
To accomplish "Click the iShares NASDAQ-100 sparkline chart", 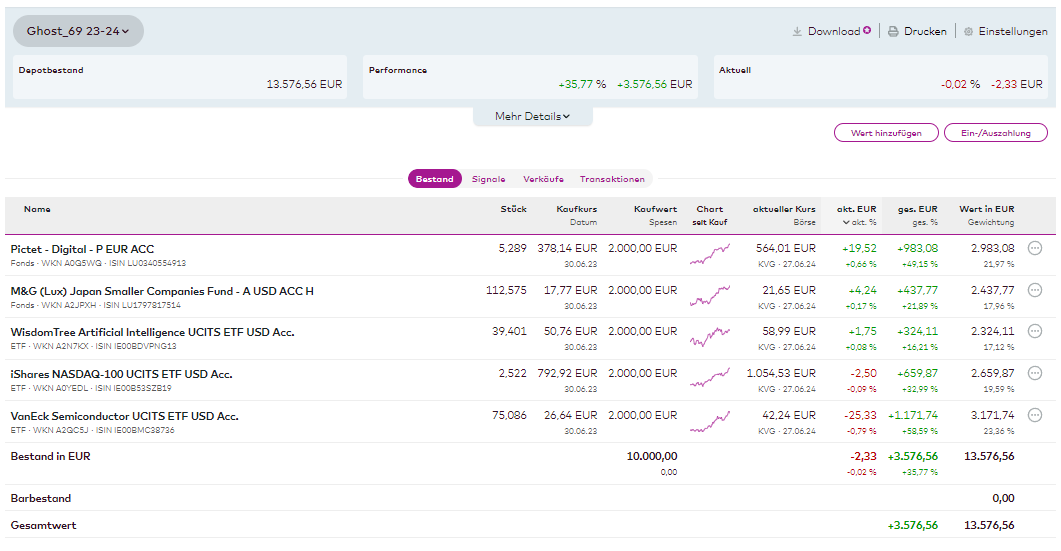I will click(709, 379).
